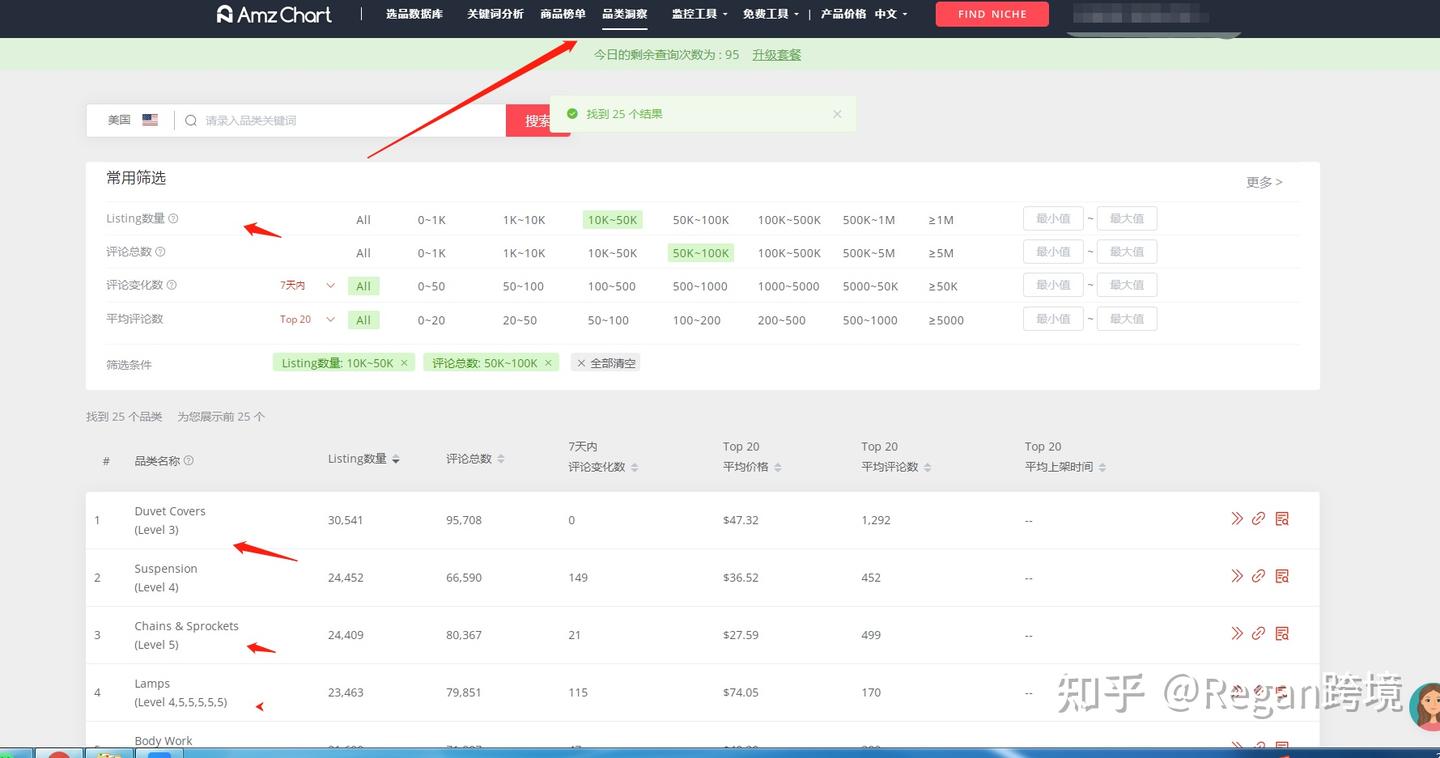The image size is (1440, 758).
Task: Click help icon next to 品类名称 header
Action: click(189, 461)
